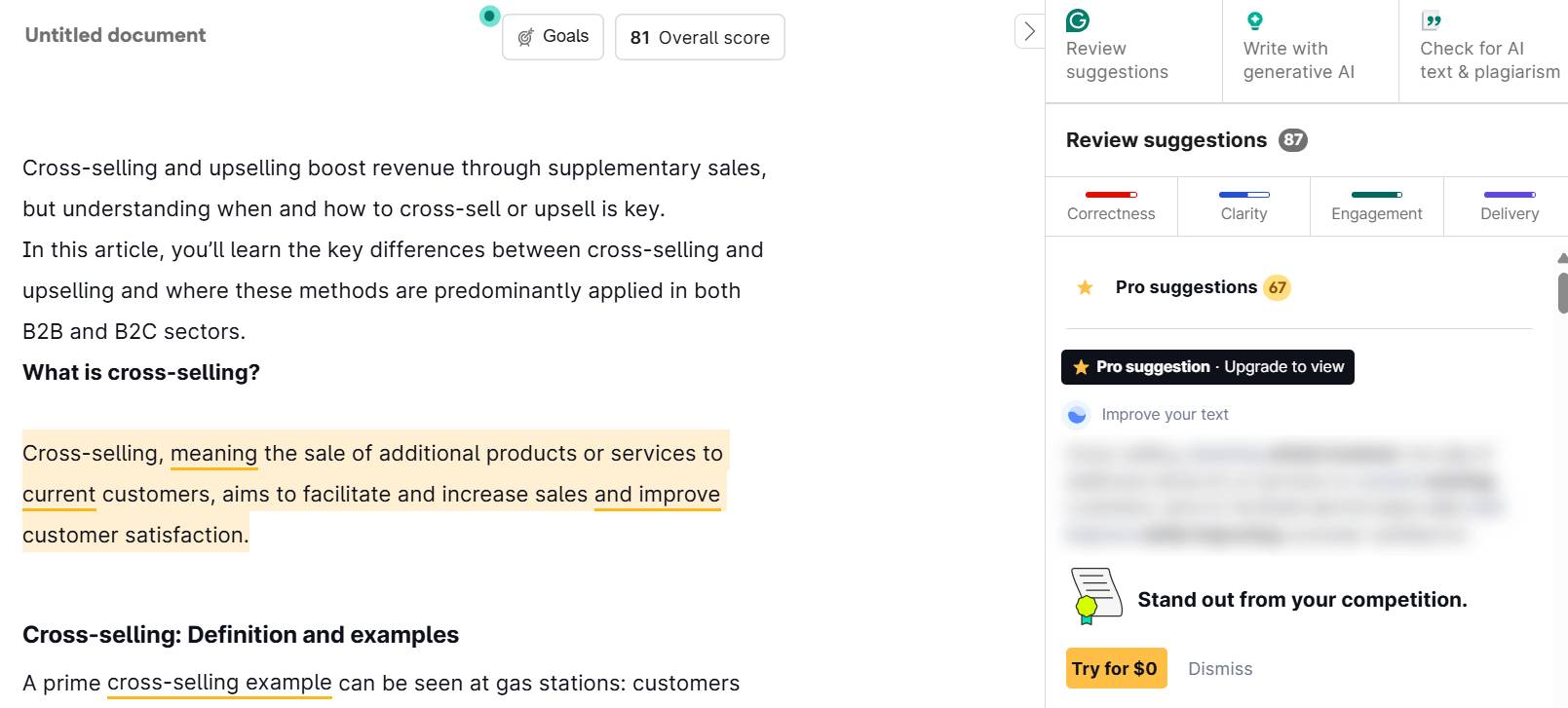Image resolution: width=1568 pixels, height=708 pixels.
Task: Click 'Stand out from your competition.' text
Action: [1302, 600]
